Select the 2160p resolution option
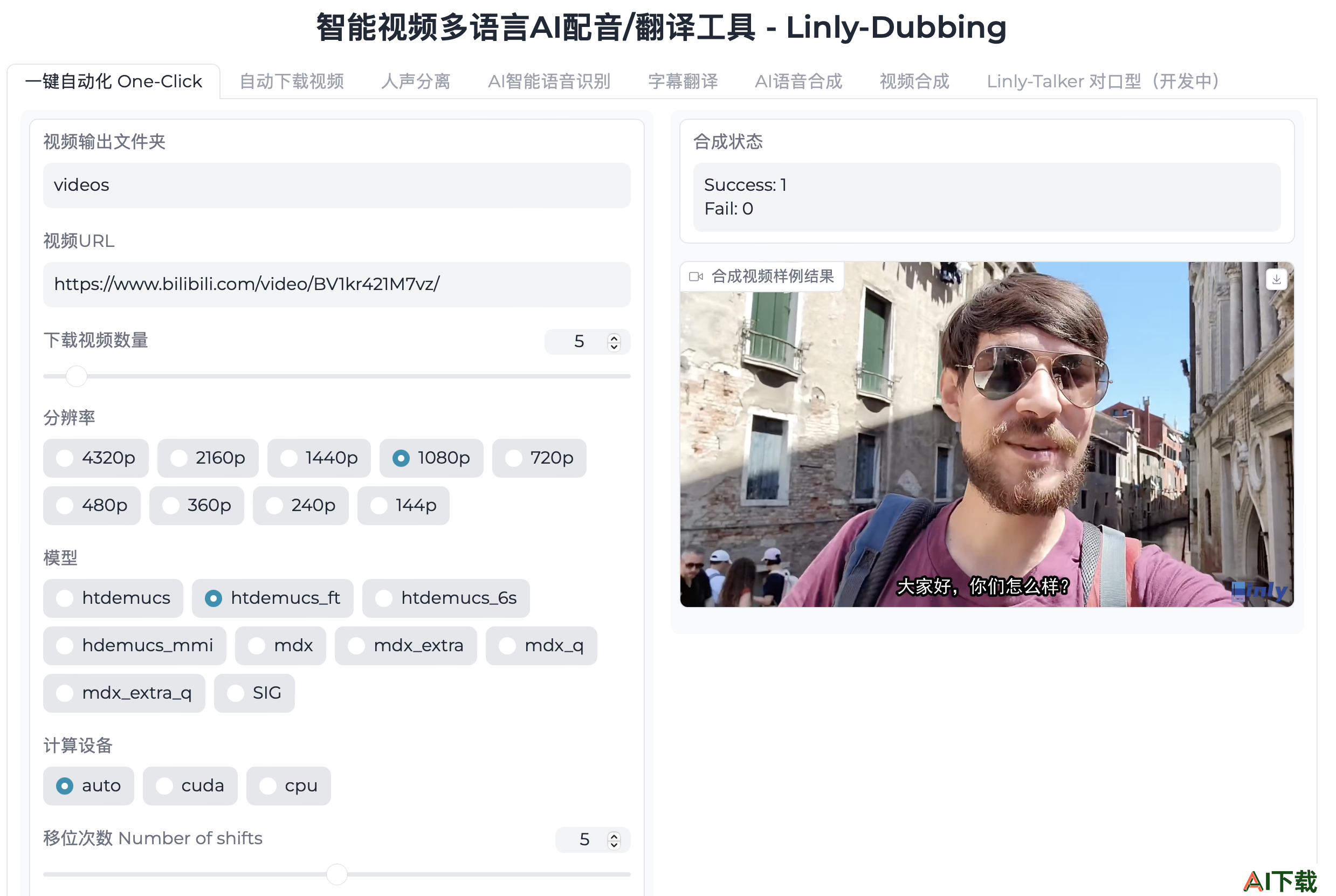This screenshot has height=896, width=1336. [208, 458]
